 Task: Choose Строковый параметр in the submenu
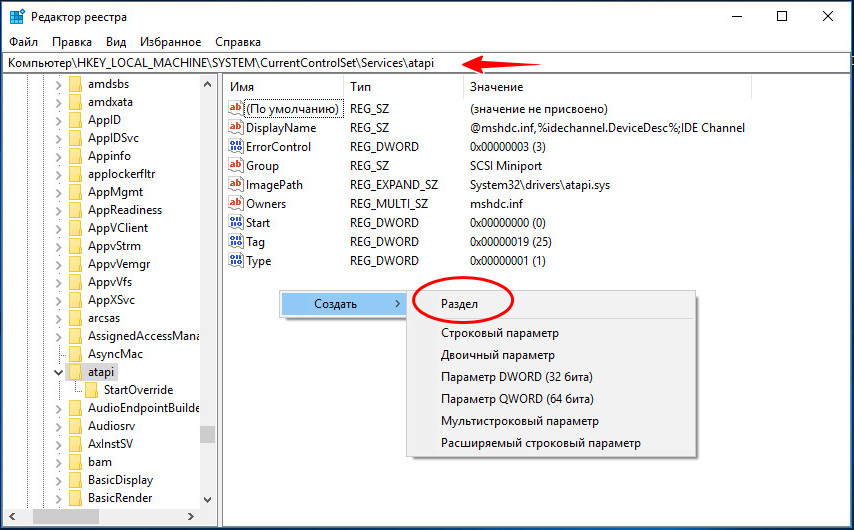551,333
